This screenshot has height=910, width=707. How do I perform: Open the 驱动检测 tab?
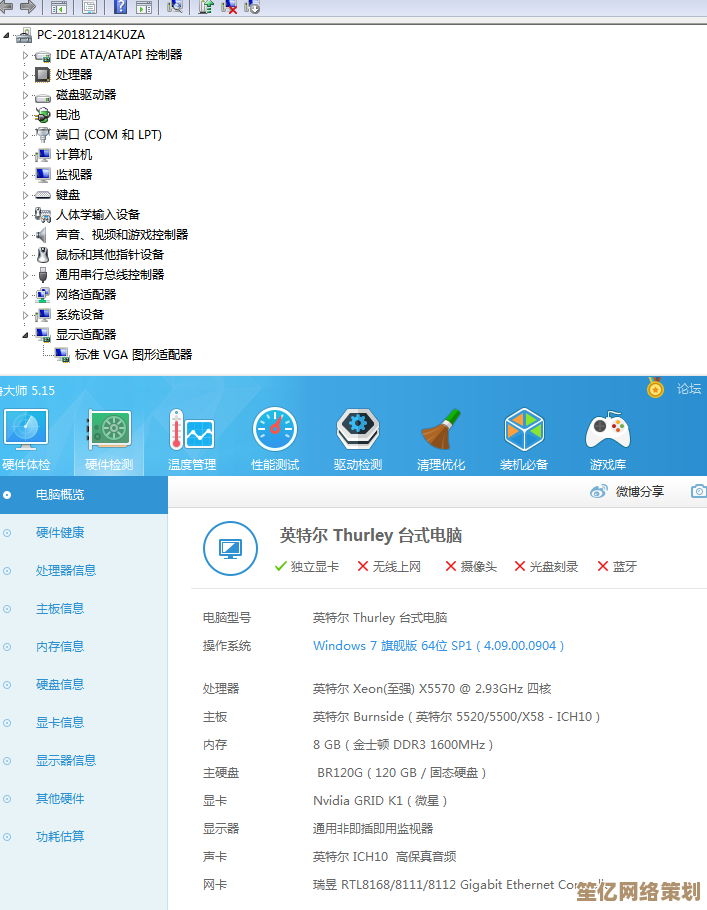coord(358,439)
